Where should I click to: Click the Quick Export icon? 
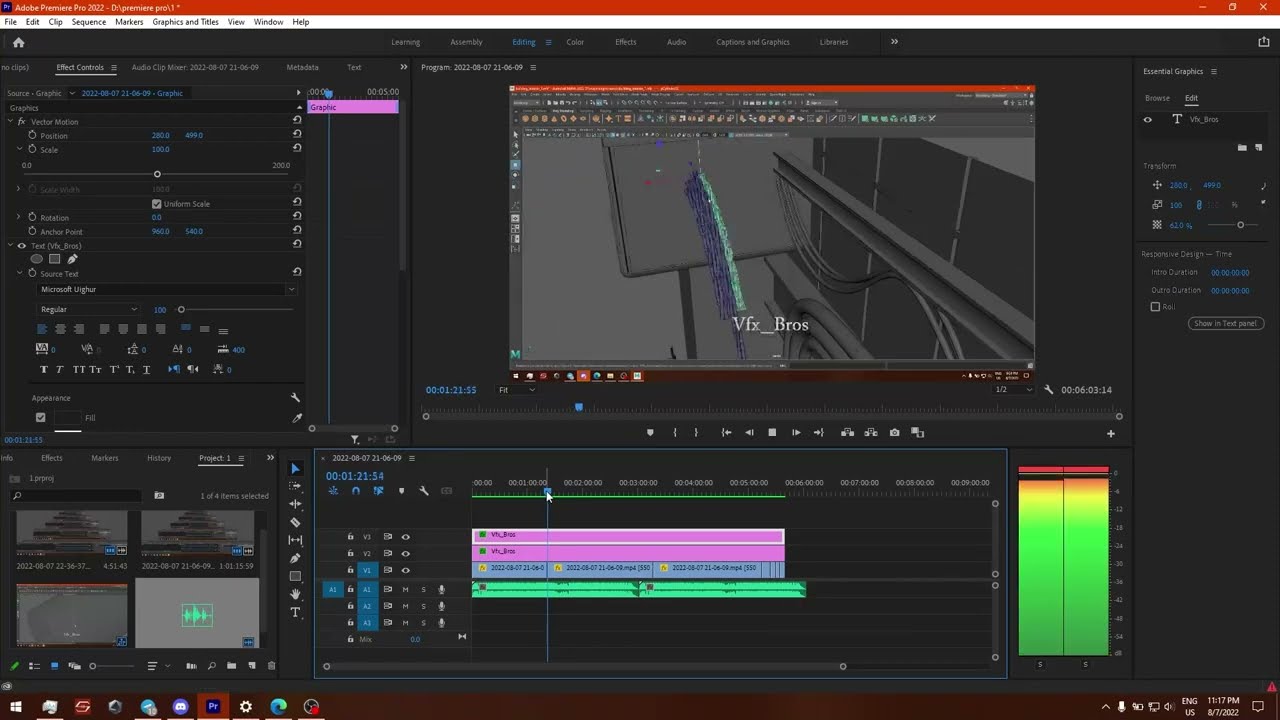(x=1263, y=42)
